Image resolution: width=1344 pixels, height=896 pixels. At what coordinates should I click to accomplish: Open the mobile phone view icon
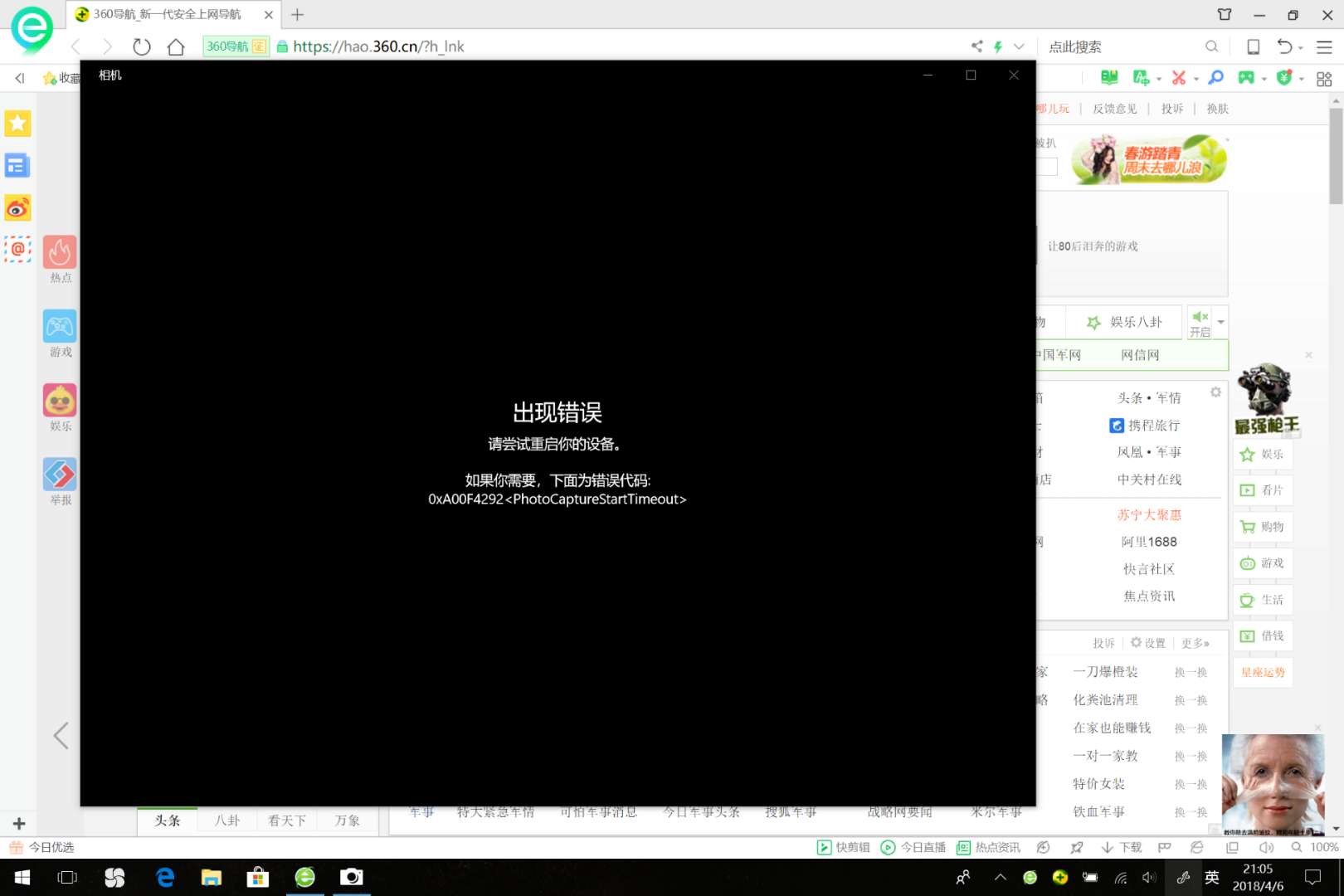(1254, 46)
